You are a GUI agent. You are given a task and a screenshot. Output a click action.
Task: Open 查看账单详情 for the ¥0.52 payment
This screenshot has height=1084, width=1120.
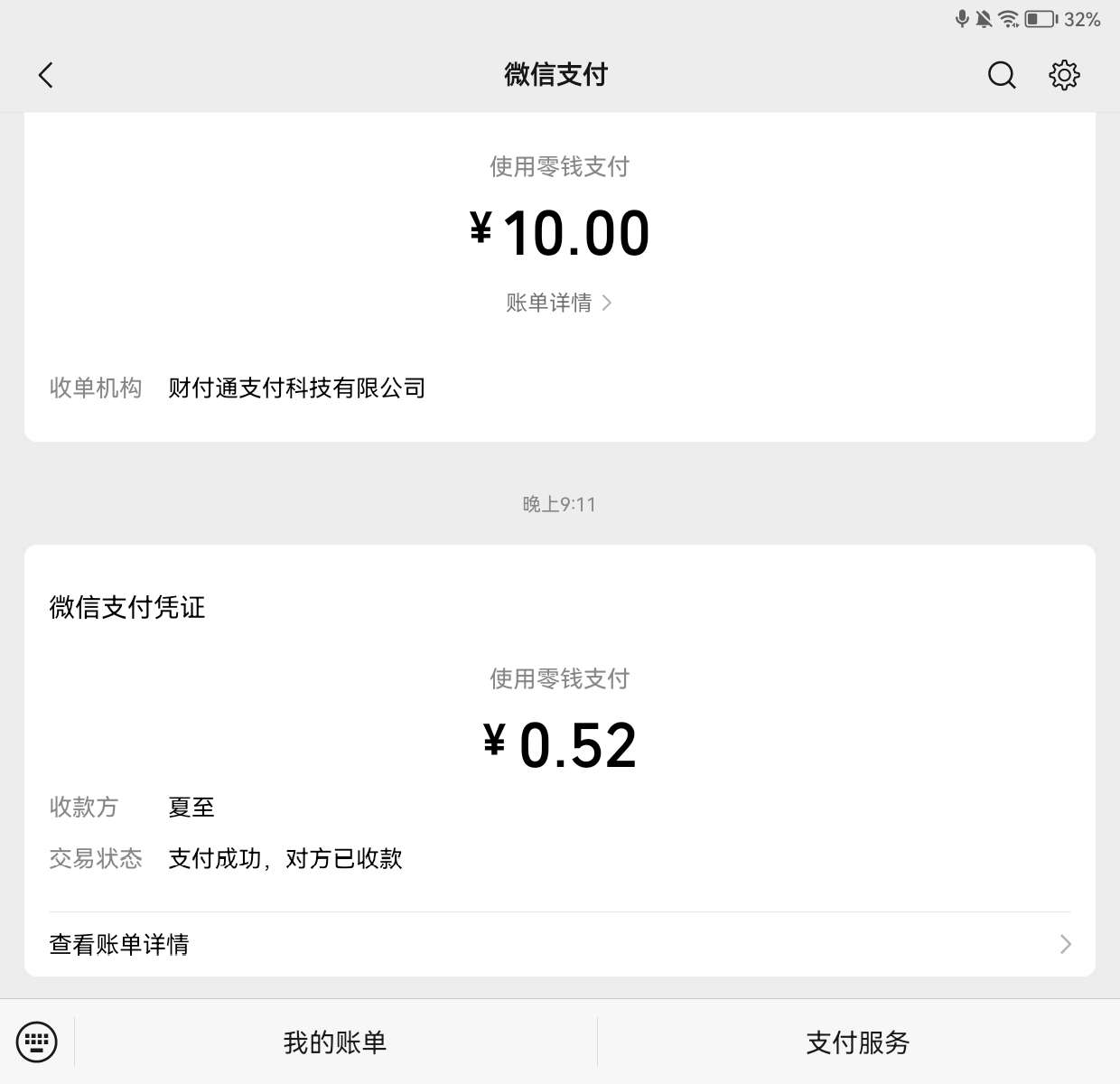(x=119, y=944)
